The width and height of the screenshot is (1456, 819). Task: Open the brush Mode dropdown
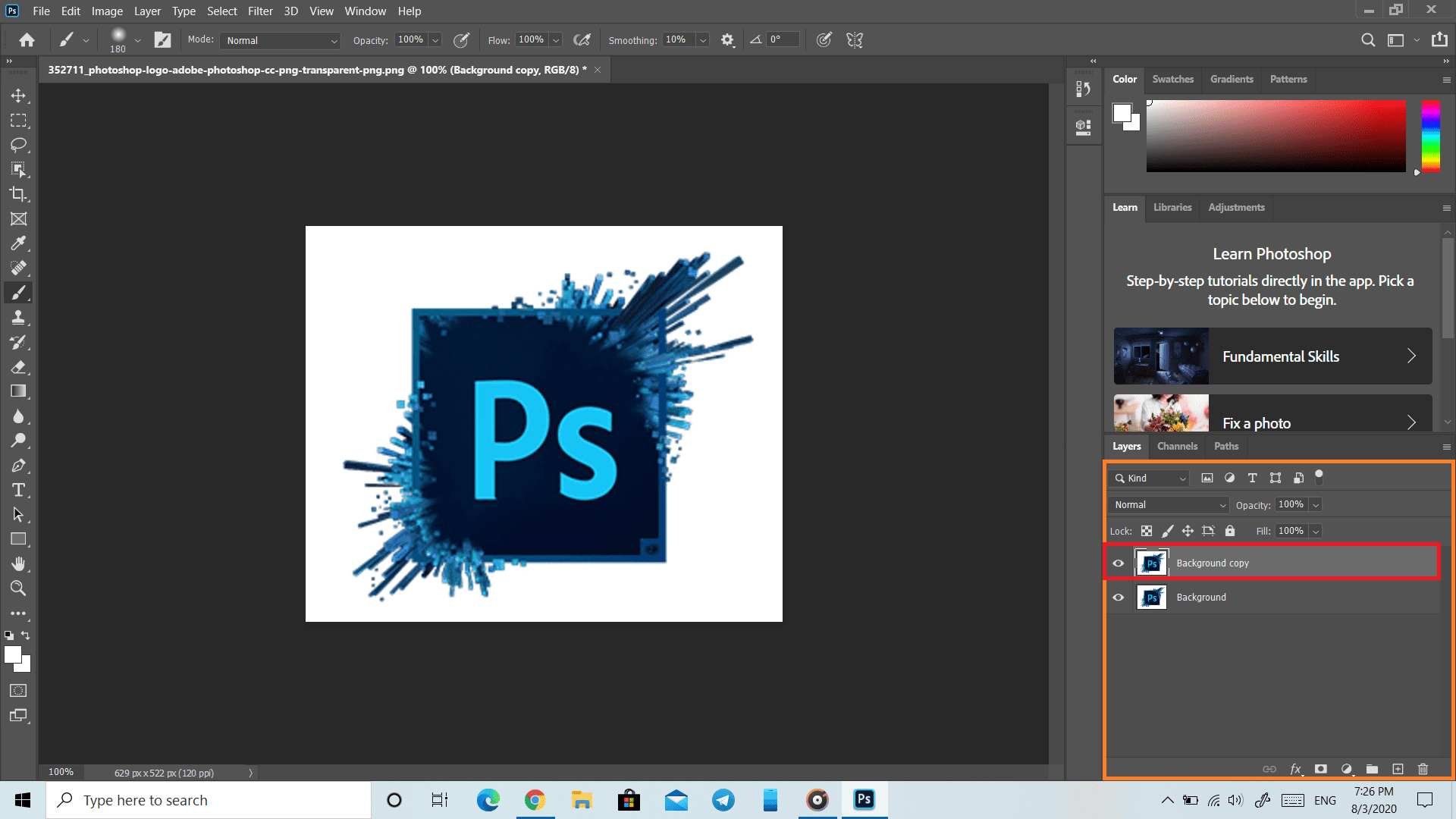pyautogui.click(x=281, y=40)
